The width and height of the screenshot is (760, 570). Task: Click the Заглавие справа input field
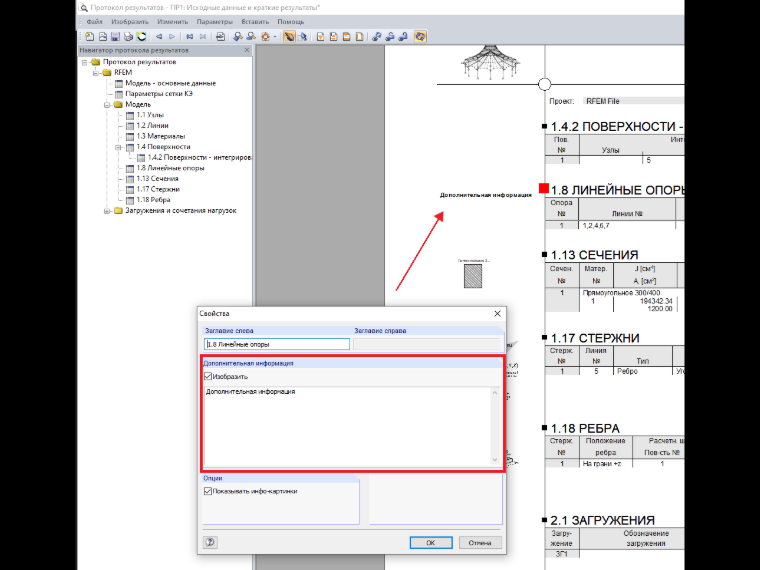point(427,344)
